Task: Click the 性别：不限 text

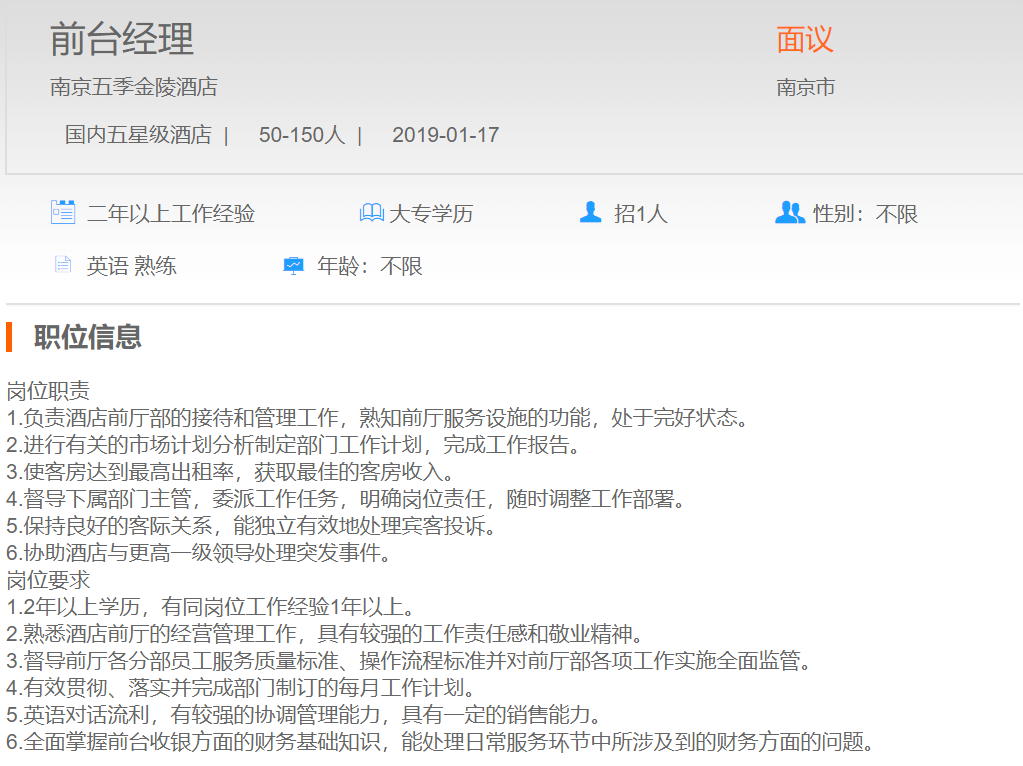Action: (865, 214)
